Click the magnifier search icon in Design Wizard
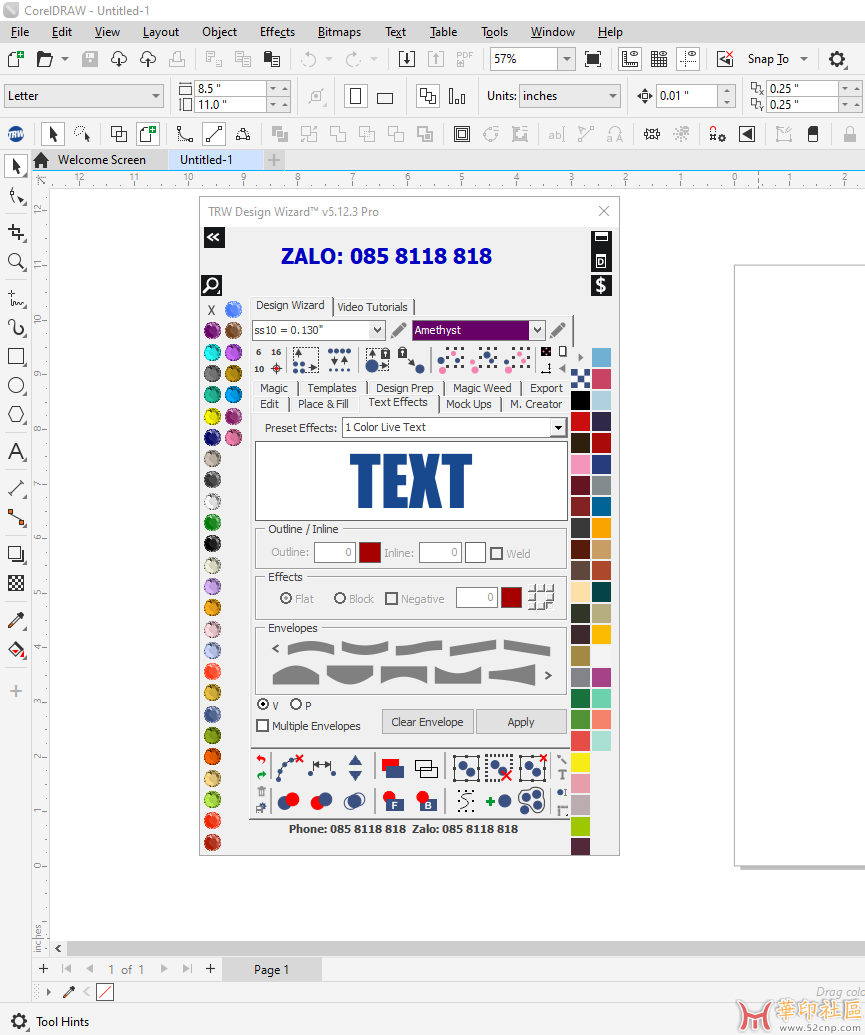865x1035 pixels. point(211,285)
